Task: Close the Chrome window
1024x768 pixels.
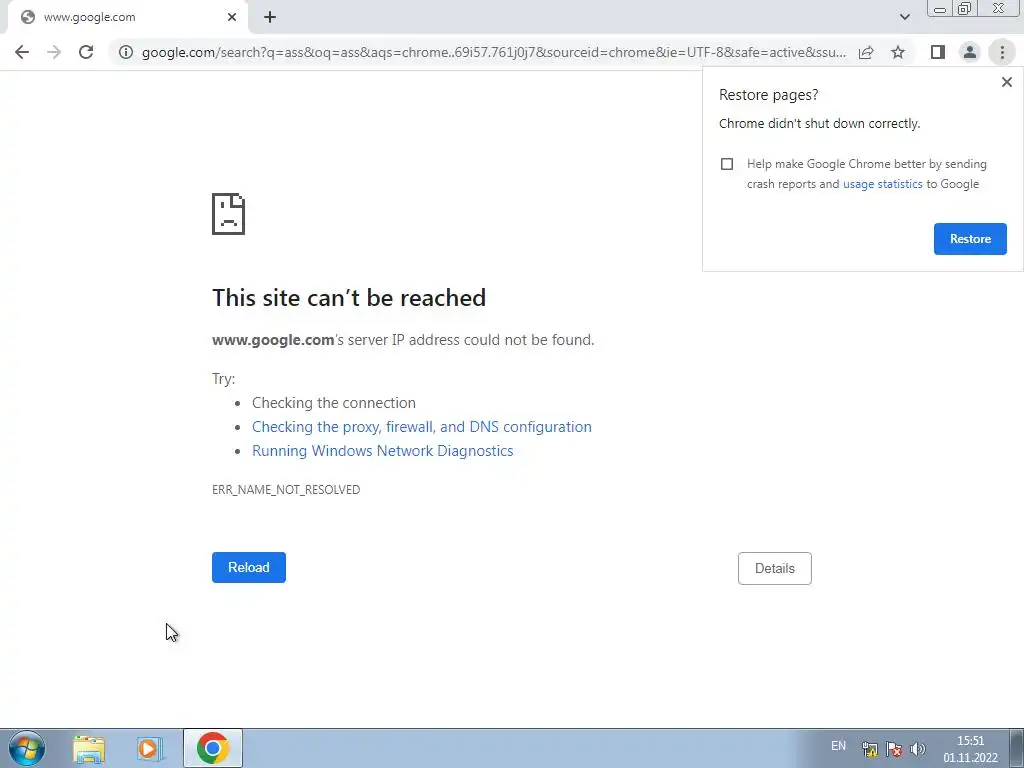Action: tap(999, 9)
